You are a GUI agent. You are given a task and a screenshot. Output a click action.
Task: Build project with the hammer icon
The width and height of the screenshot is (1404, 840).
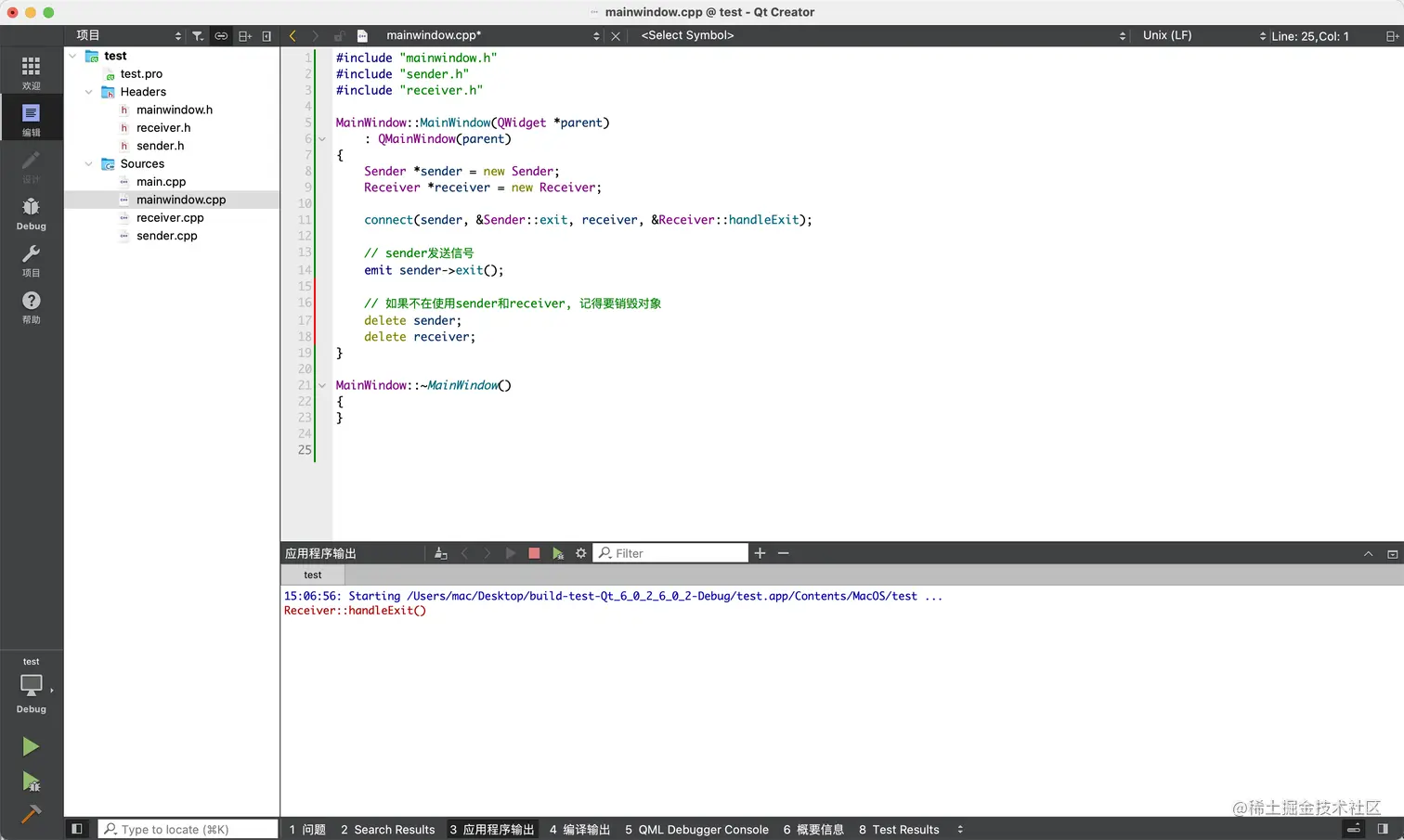[31, 814]
